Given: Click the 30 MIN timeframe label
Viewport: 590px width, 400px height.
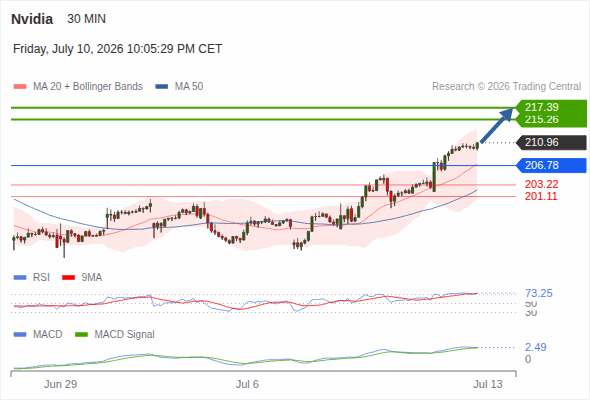Looking at the screenshot, I should point(87,19).
